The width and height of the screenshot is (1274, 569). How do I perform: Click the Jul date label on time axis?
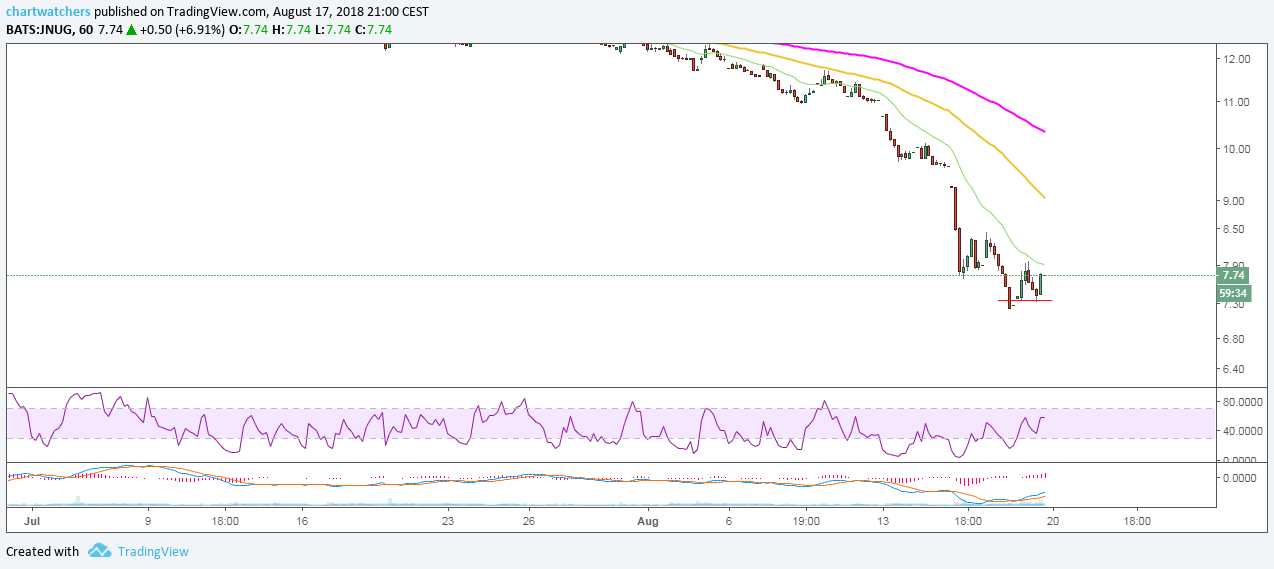30,521
